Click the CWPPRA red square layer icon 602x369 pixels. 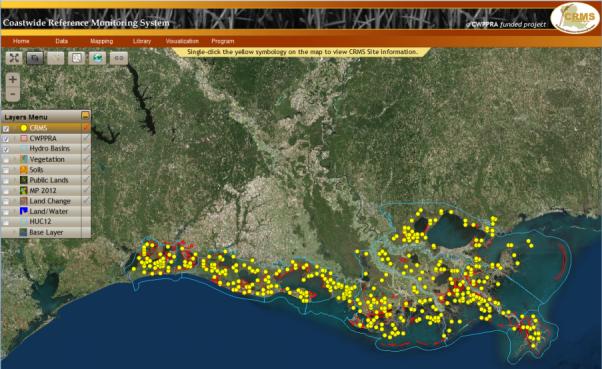click(x=24, y=138)
